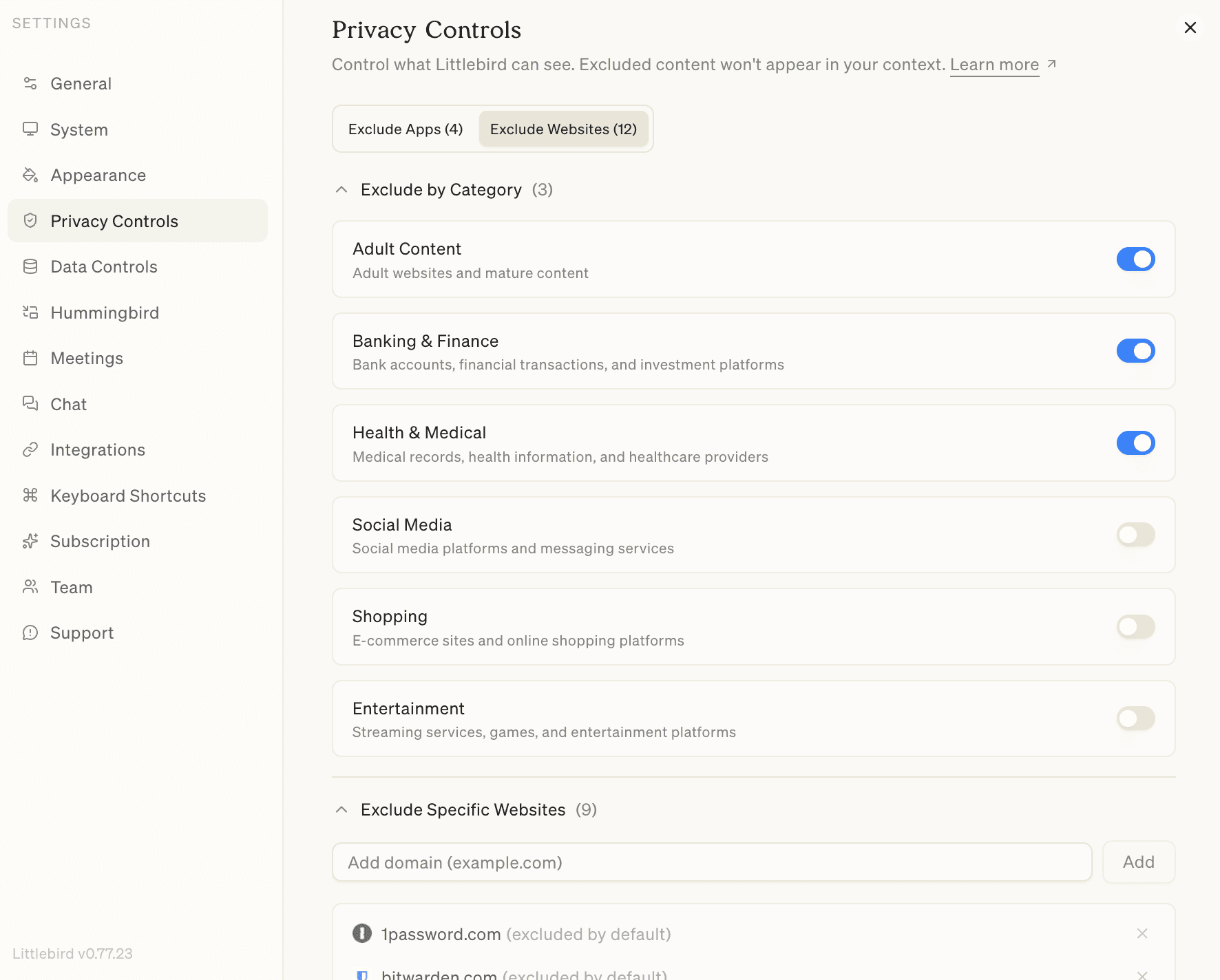Switch to the Exclude Apps tab

(405, 129)
